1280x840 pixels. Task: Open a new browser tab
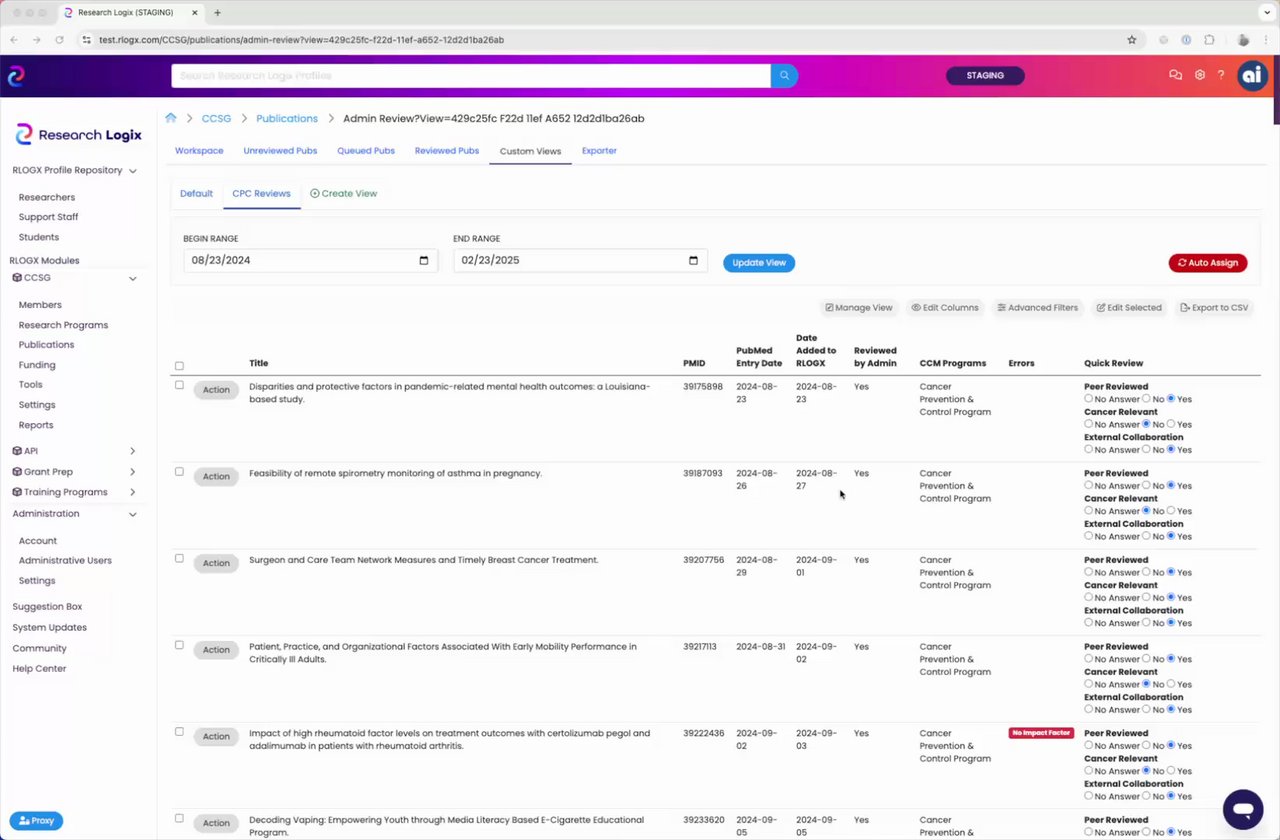(217, 13)
